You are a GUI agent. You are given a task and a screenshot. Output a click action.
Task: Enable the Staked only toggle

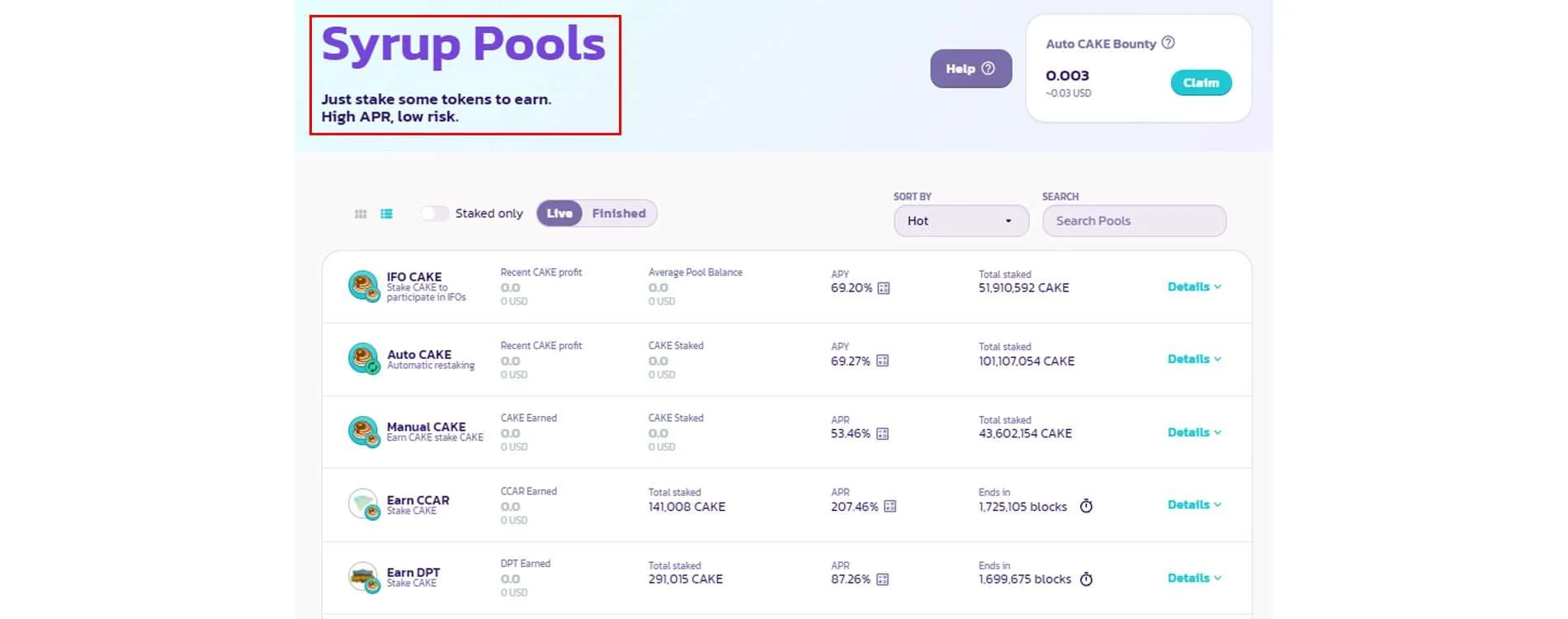click(434, 214)
